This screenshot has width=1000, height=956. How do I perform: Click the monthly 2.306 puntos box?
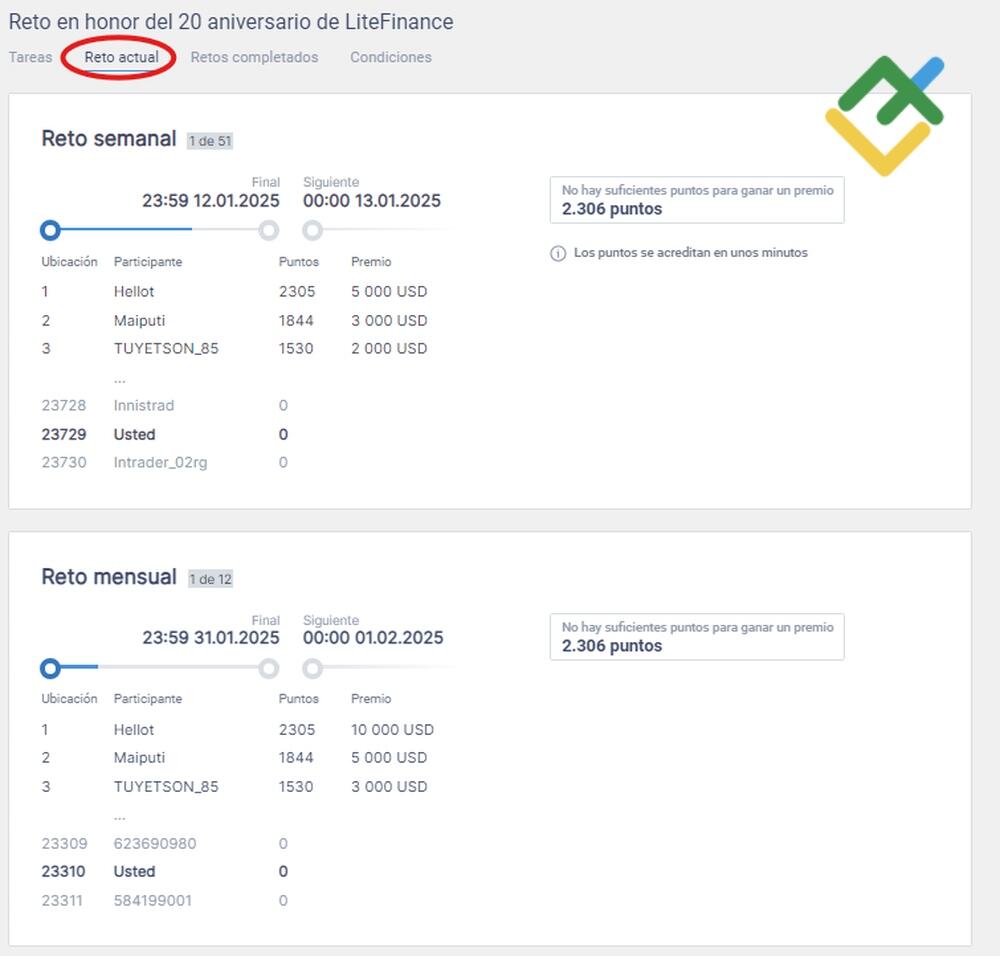click(x=697, y=637)
